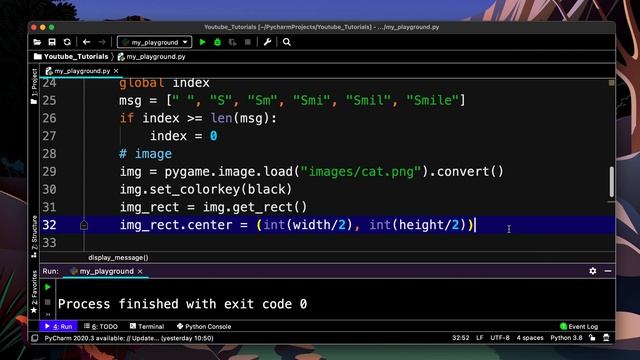The width and height of the screenshot is (640, 360).
Task: Open the 6: TODO tool window
Action: point(101,327)
